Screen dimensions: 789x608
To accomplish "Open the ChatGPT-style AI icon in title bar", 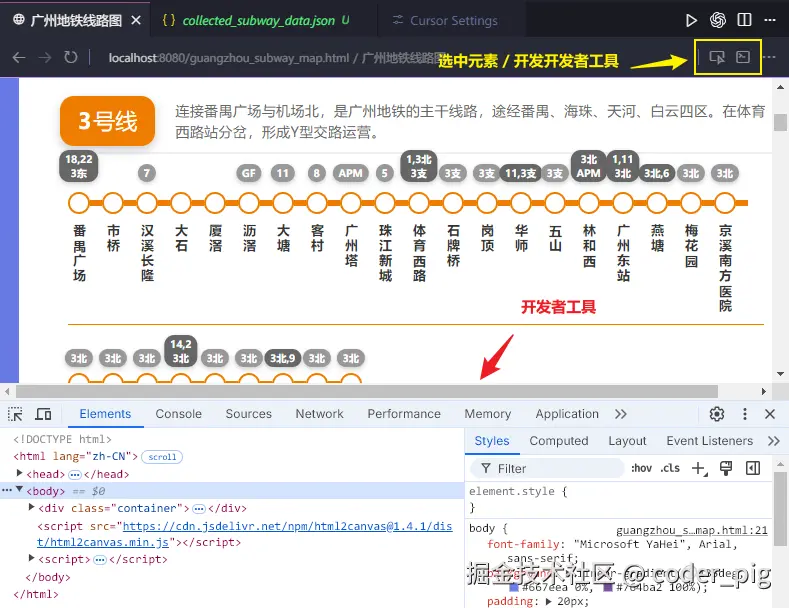I will pyautogui.click(x=718, y=20).
